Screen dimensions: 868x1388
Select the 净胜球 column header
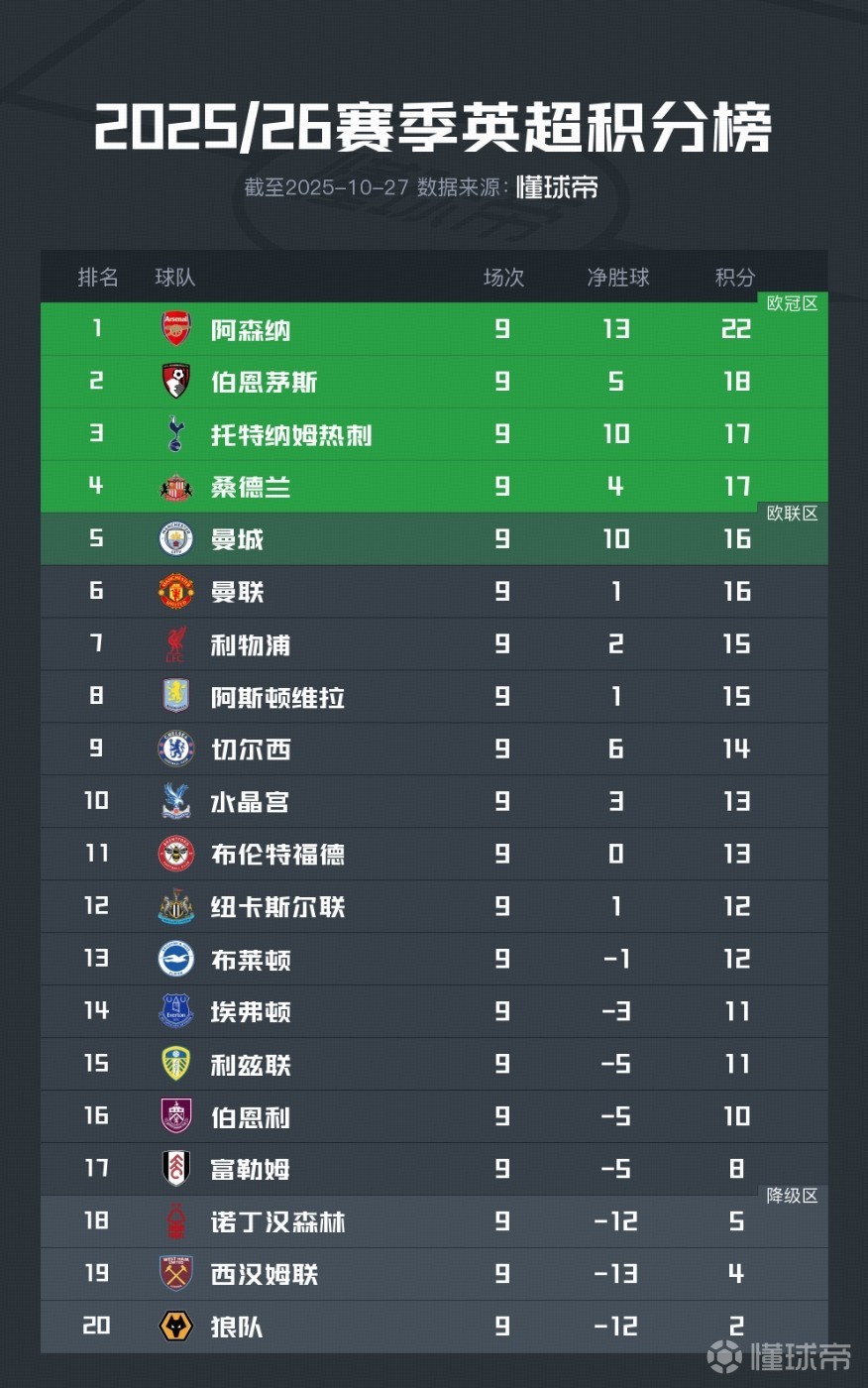(x=617, y=278)
